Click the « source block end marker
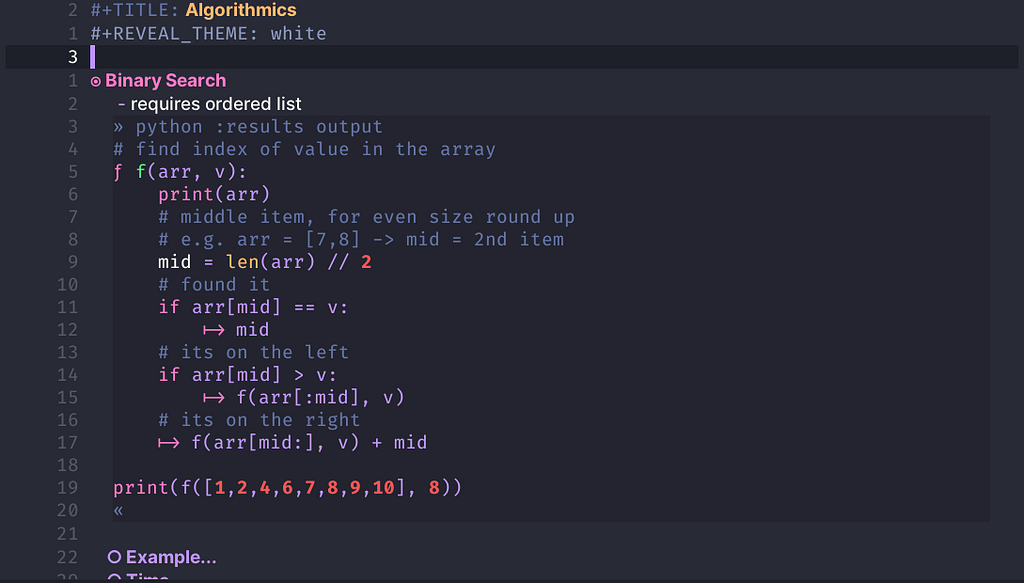The image size is (1024, 583). point(119,510)
